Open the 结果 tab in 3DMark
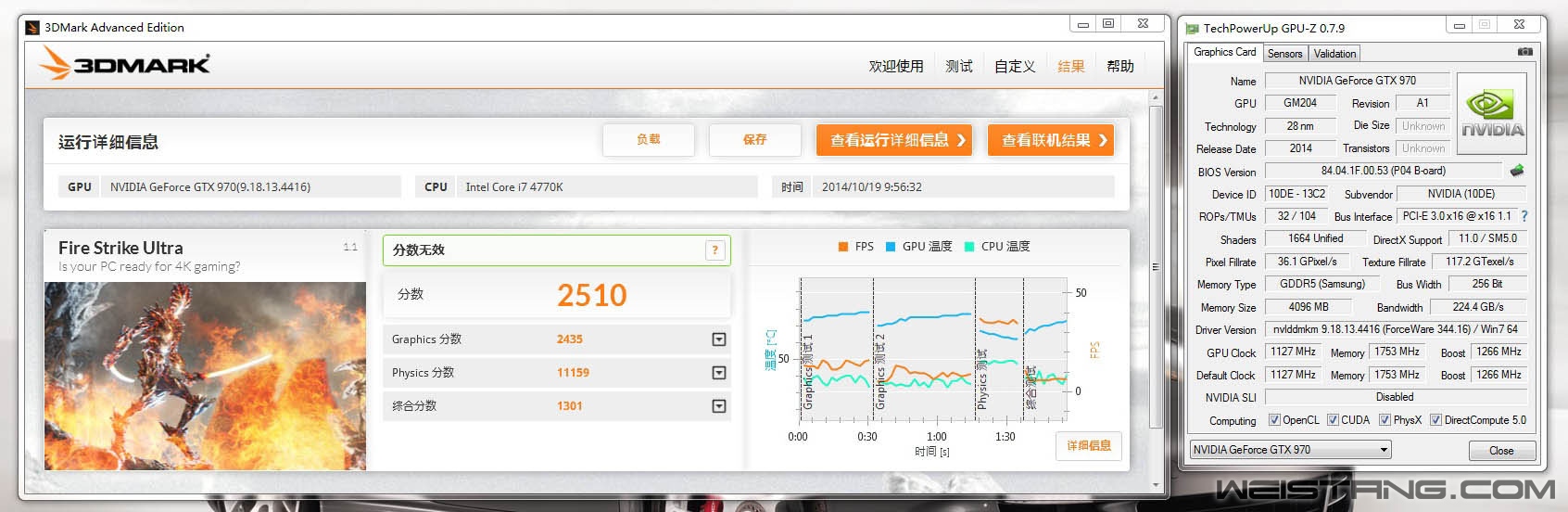 tap(1071, 66)
